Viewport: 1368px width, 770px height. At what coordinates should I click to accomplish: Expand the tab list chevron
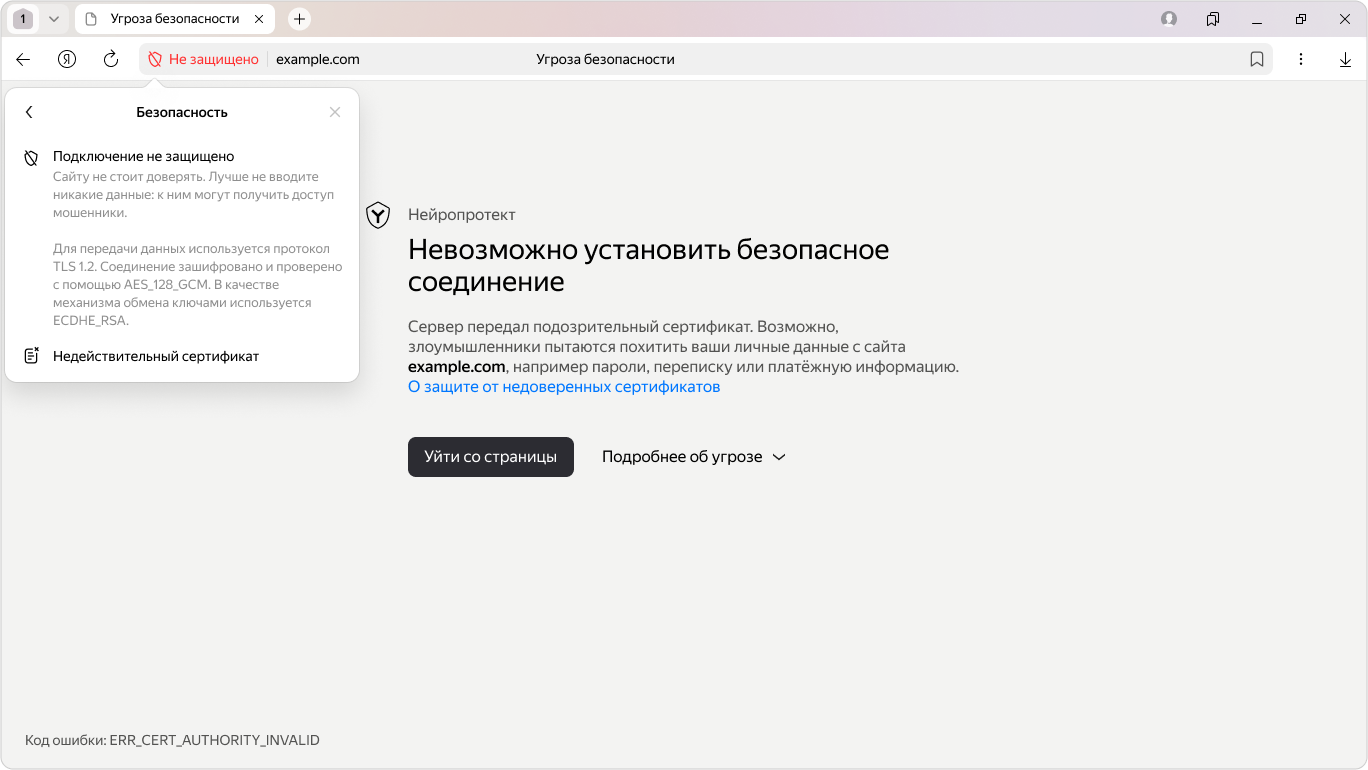[x=54, y=19]
